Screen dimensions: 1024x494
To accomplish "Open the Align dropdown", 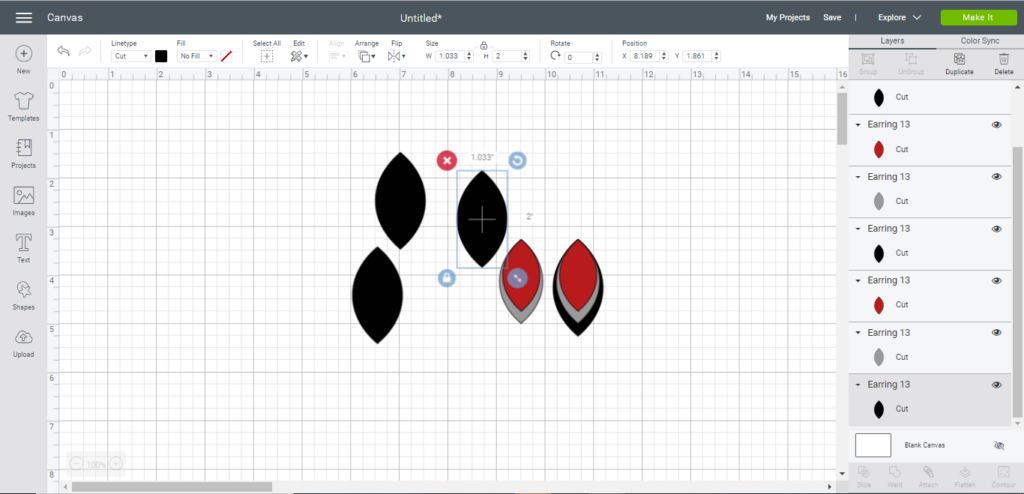I will tap(337, 57).
